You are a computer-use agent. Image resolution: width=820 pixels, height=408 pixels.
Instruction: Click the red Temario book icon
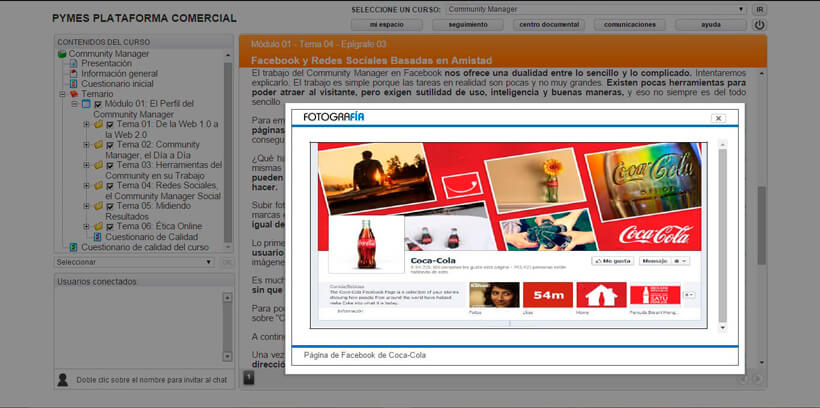pyautogui.click(x=74, y=94)
